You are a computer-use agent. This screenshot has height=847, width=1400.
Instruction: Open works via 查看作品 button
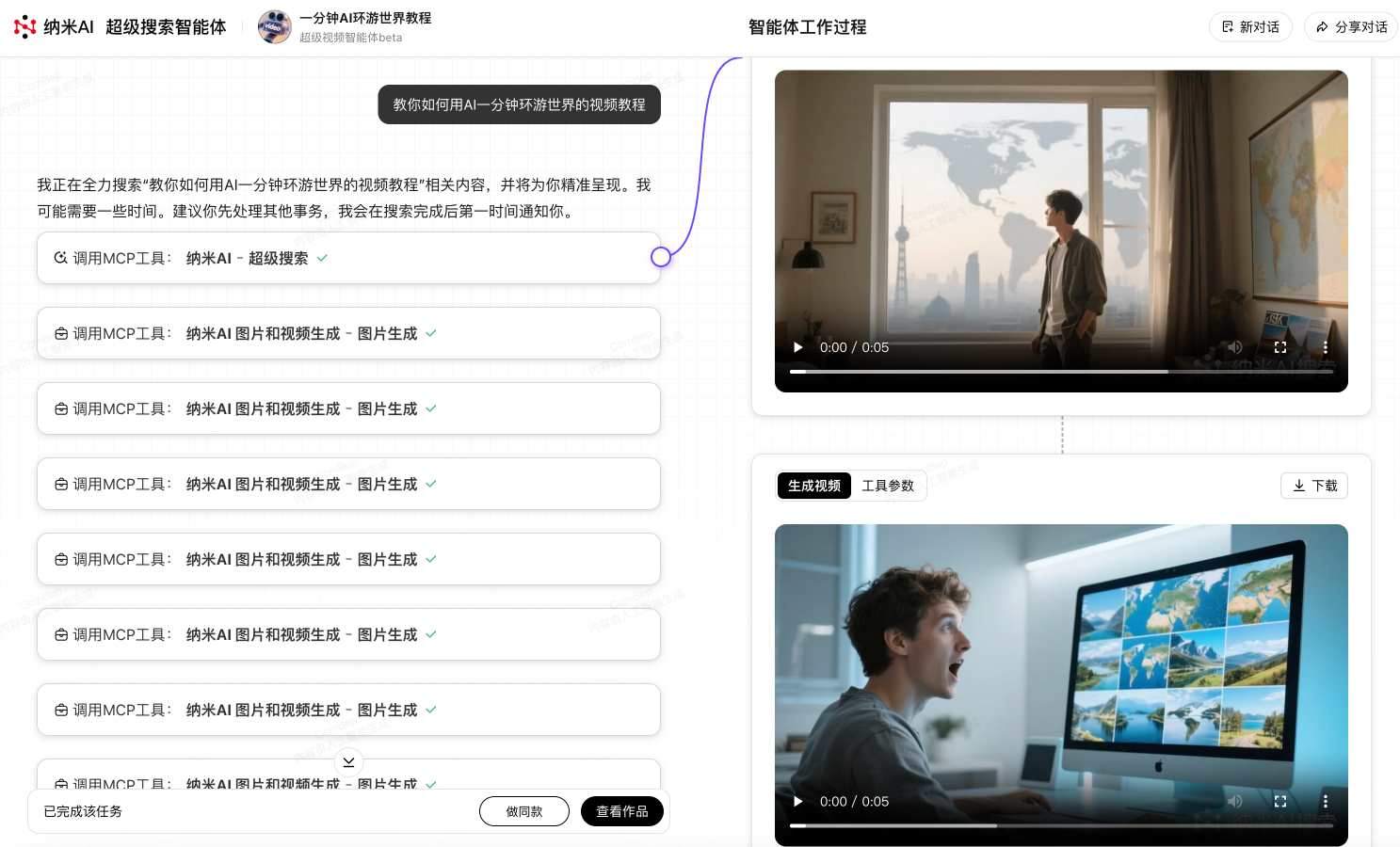[621, 810]
